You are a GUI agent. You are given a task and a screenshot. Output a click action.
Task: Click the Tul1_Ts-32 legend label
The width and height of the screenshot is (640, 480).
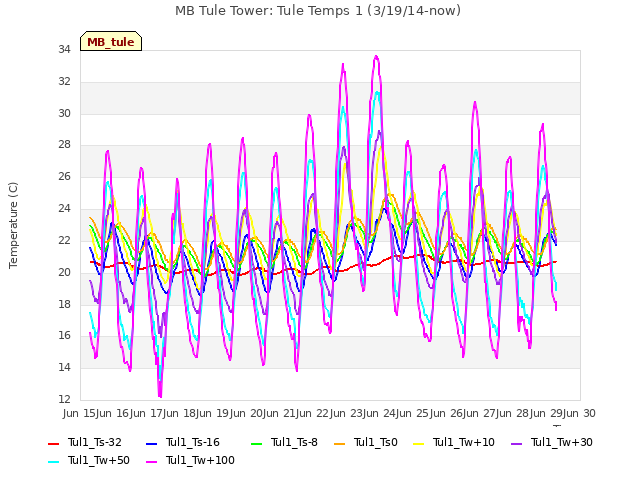[95, 442]
